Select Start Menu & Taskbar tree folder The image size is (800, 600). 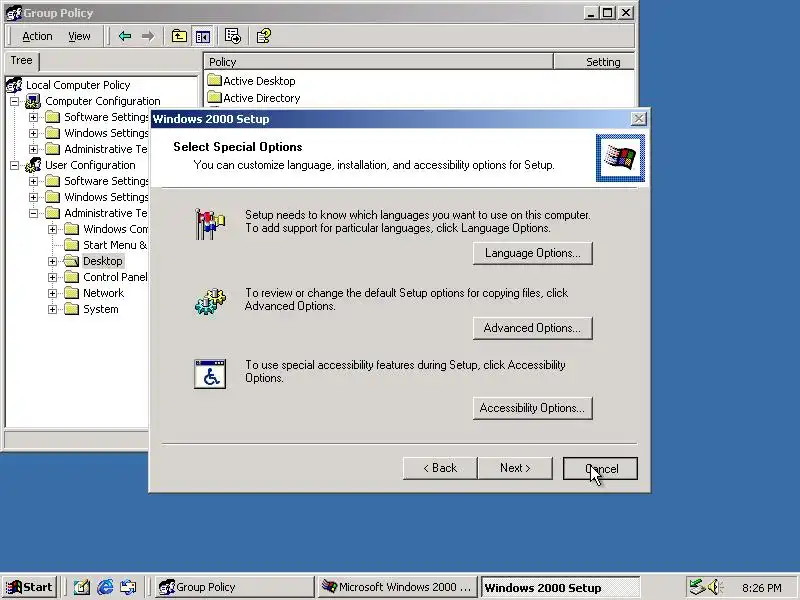tap(106, 245)
